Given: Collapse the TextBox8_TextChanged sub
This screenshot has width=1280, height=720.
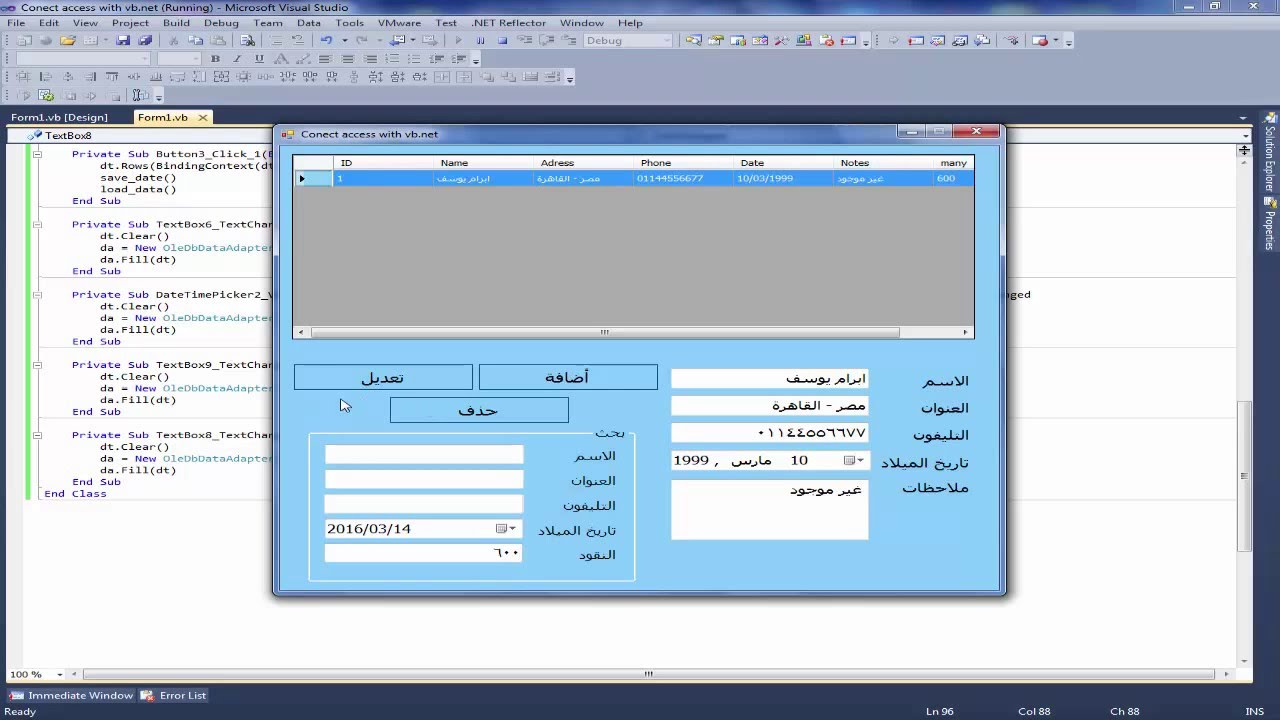Looking at the screenshot, I should 37,435.
